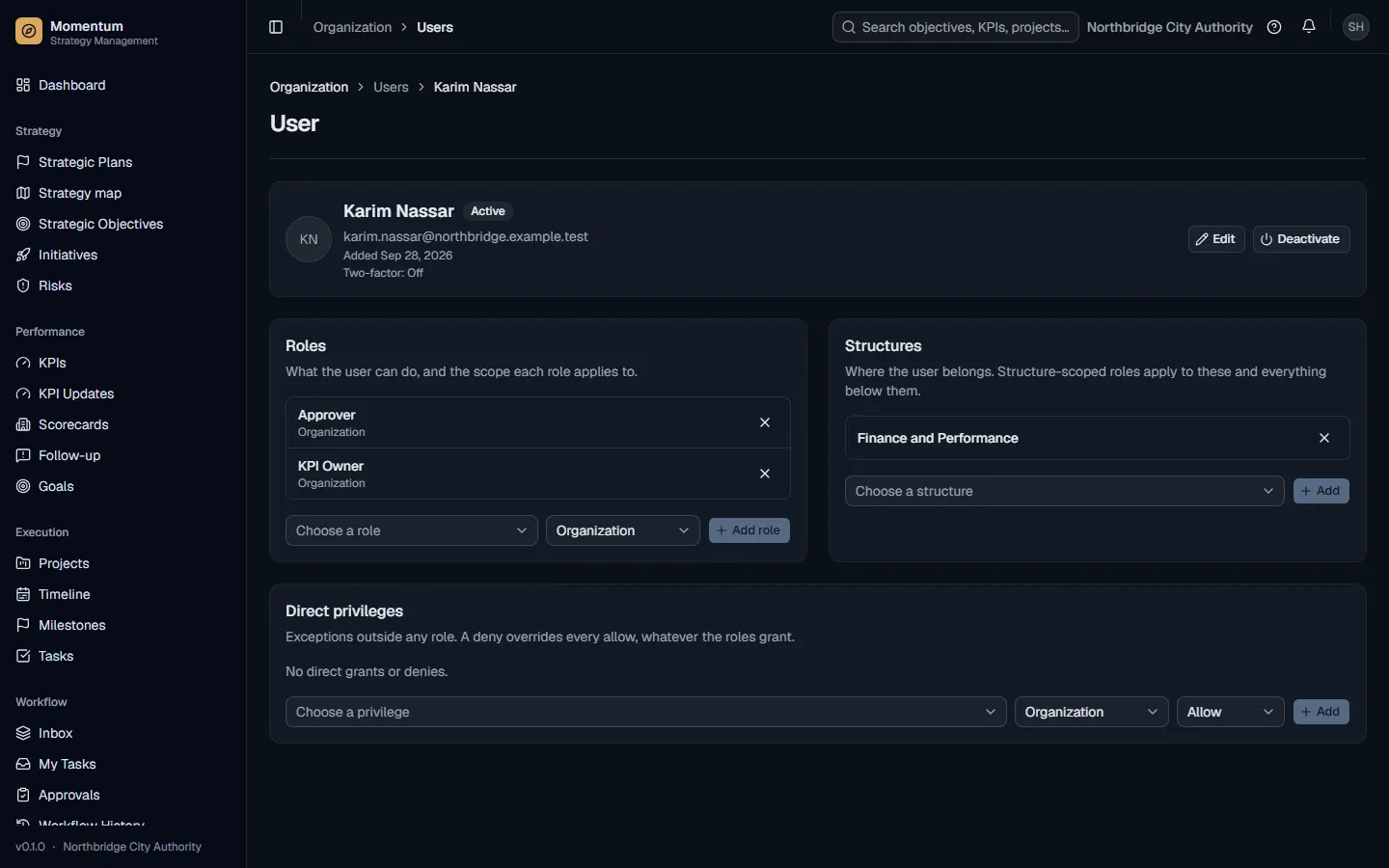Toggle the sidebar panel icon
1389x868 pixels.
point(276,27)
